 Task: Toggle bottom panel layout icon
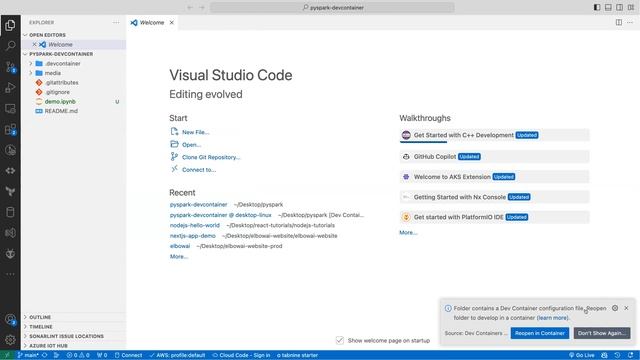click(608, 7)
